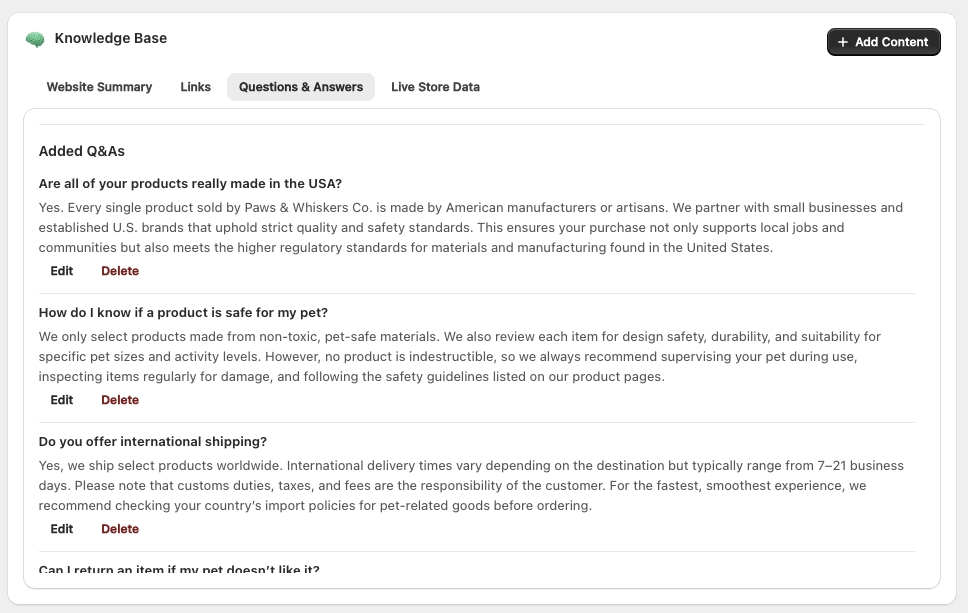Go to the Live Store Data tab
Viewport: 968px width, 613px height.
(x=435, y=87)
